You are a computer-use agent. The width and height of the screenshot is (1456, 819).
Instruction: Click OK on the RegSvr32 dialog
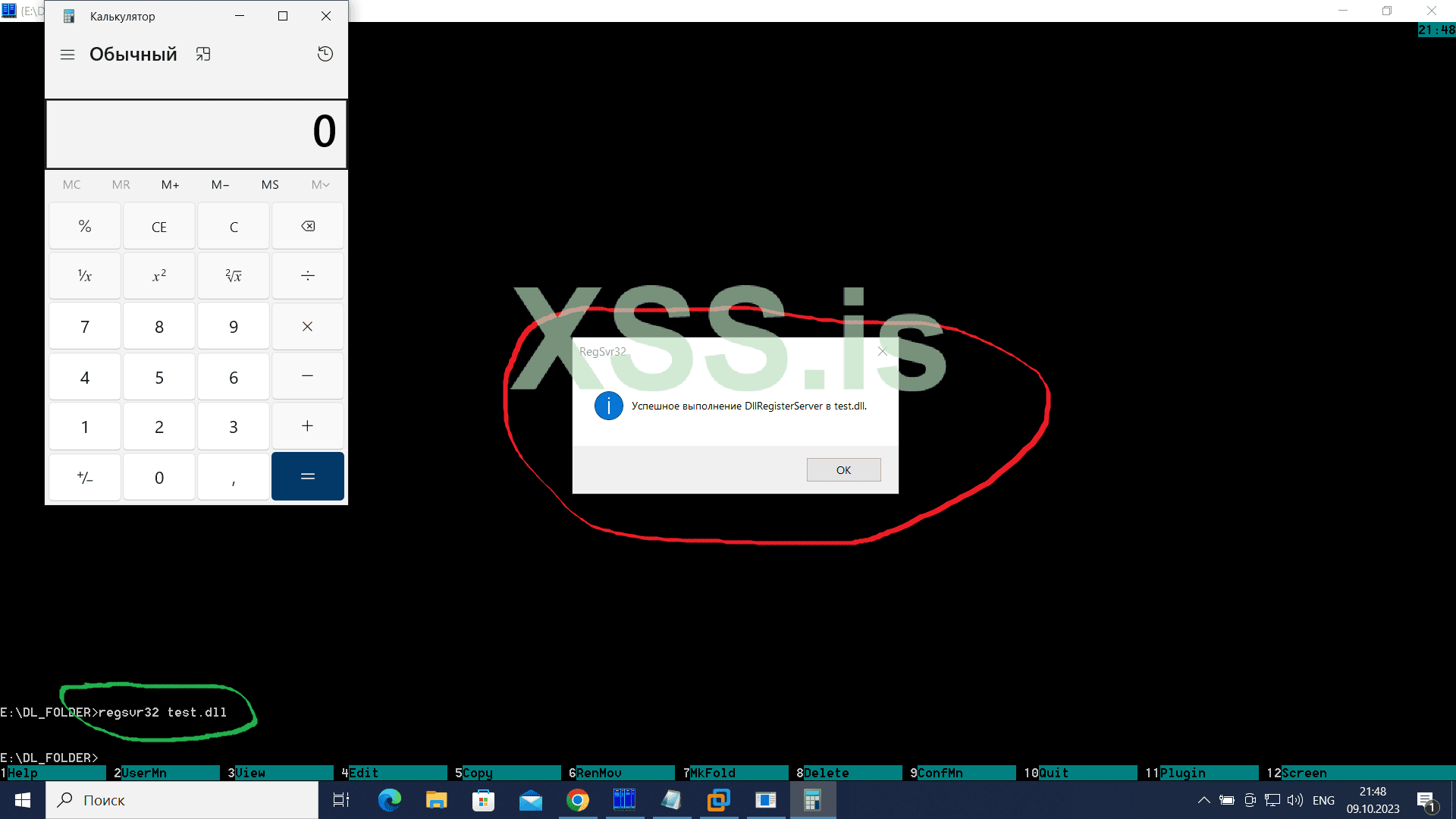pyautogui.click(x=843, y=469)
